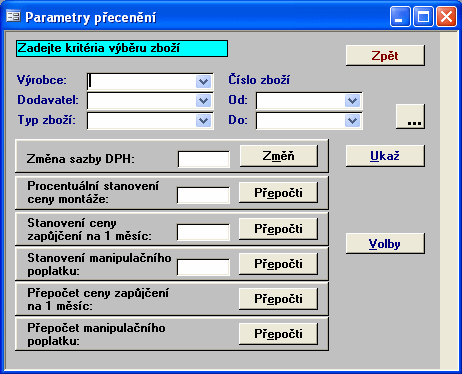
Task: Click the Změň button
Action: [279, 156]
